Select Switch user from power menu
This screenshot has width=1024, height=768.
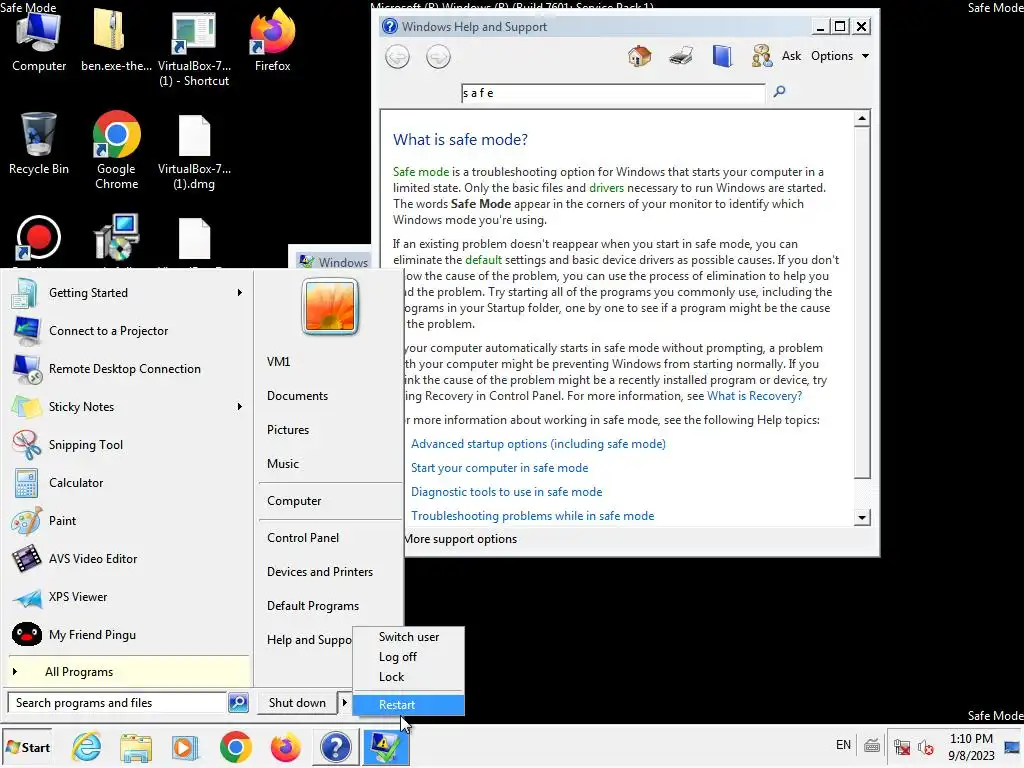[x=408, y=637]
